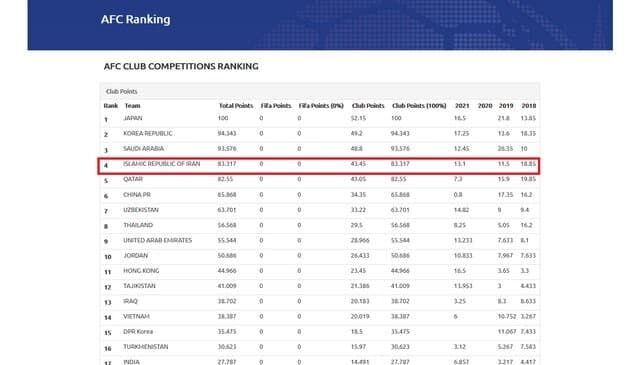Viewport: 640px width, 365px height.
Task: Click the 2018 column header
Action: coord(529,106)
